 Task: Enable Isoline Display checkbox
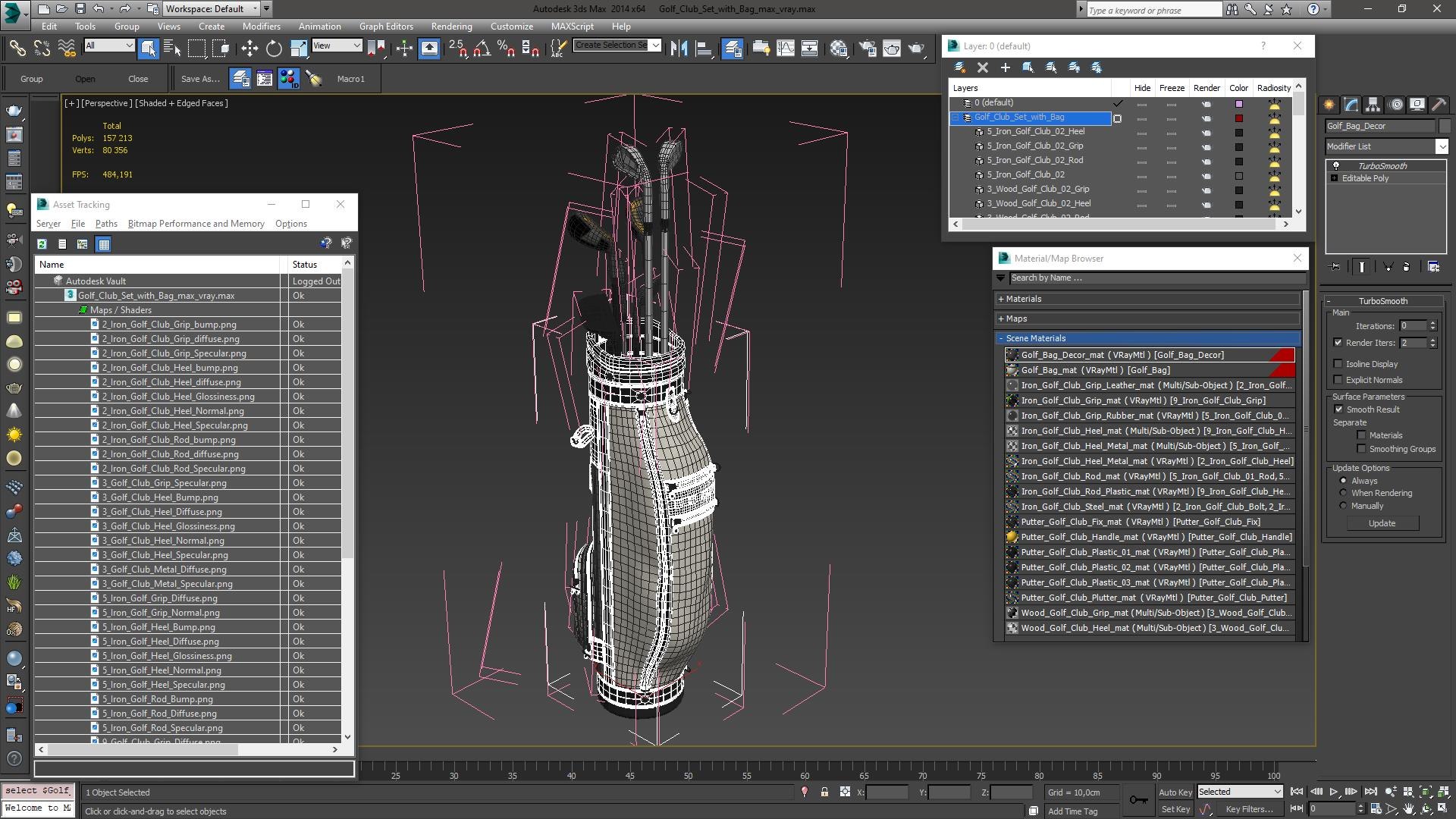coord(1338,364)
